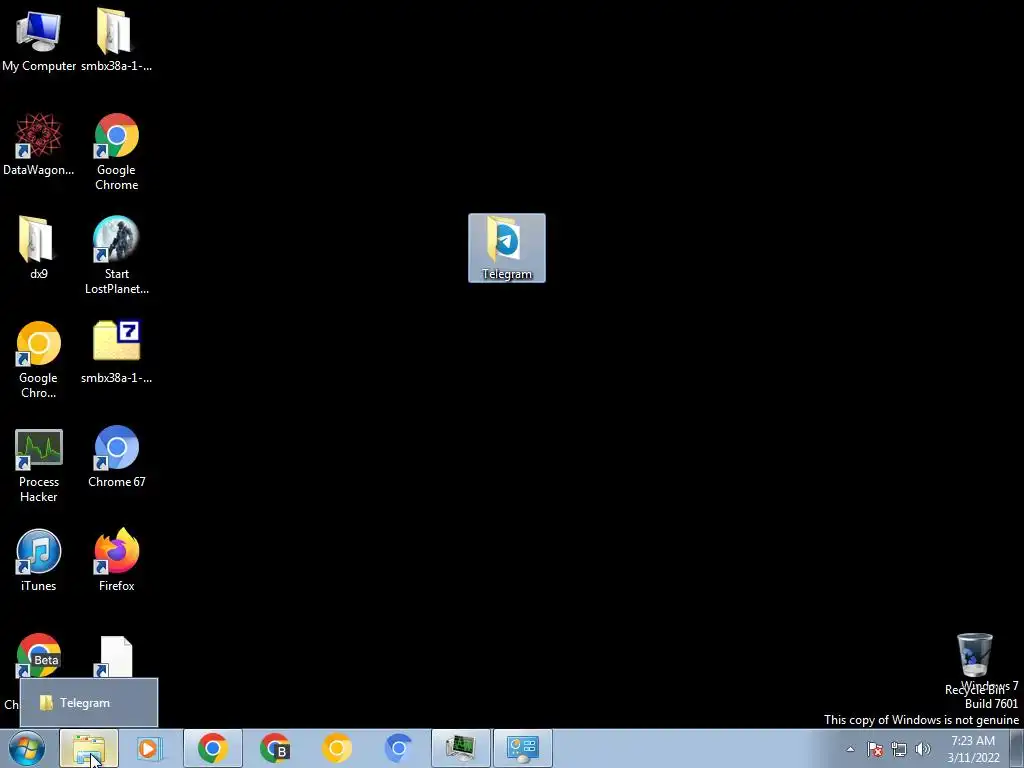Click the Windows Explorer taskbar button
Image resolution: width=1024 pixels, height=768 pixels.
(89, 748)
